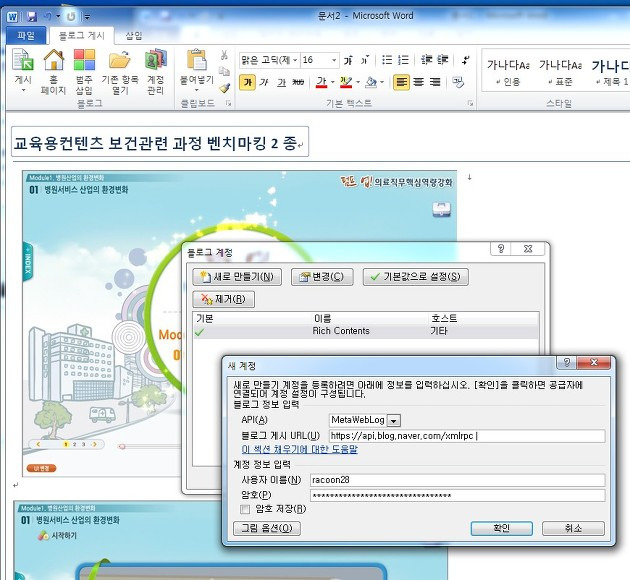Open Manage Accounts (계정 관리) icon
The width and height of the screenshot is (630, 580).
pos(155,60)
